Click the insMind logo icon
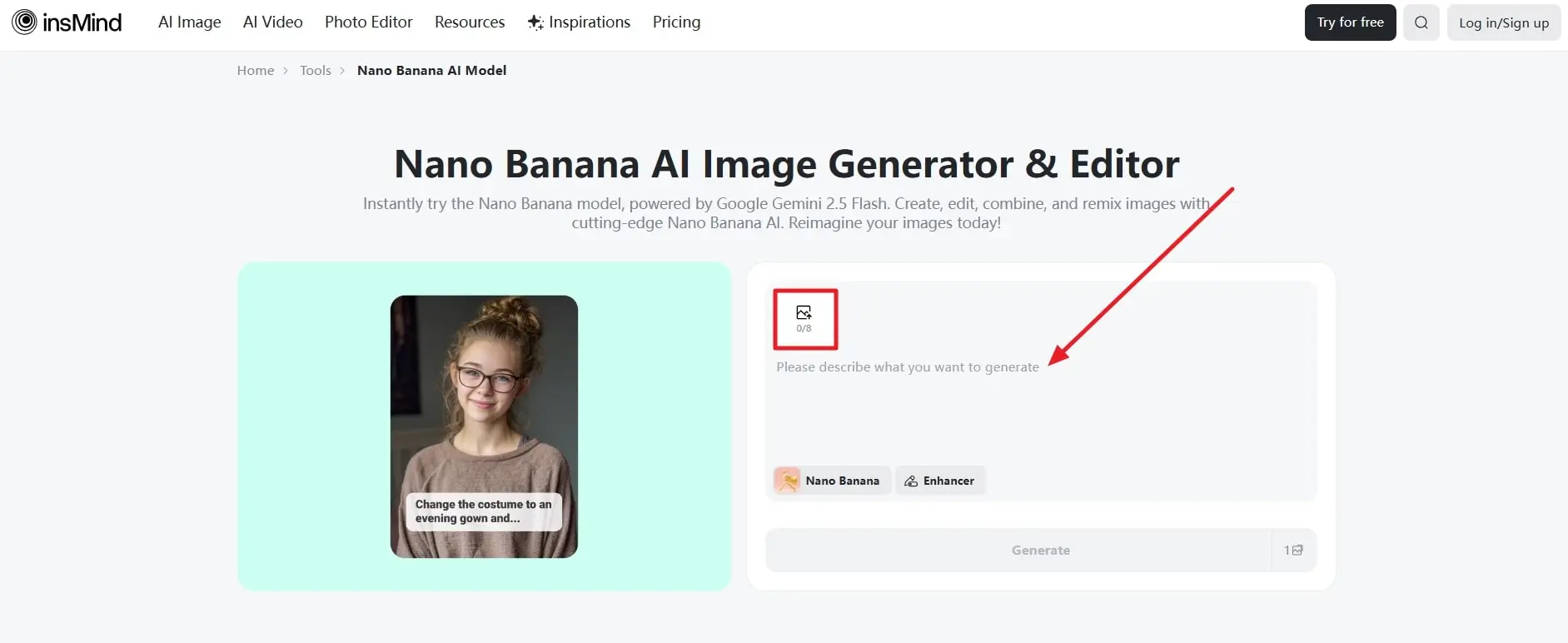Image resolution: width=1568 pixels, height=643 pixels. tap(24, 22)
